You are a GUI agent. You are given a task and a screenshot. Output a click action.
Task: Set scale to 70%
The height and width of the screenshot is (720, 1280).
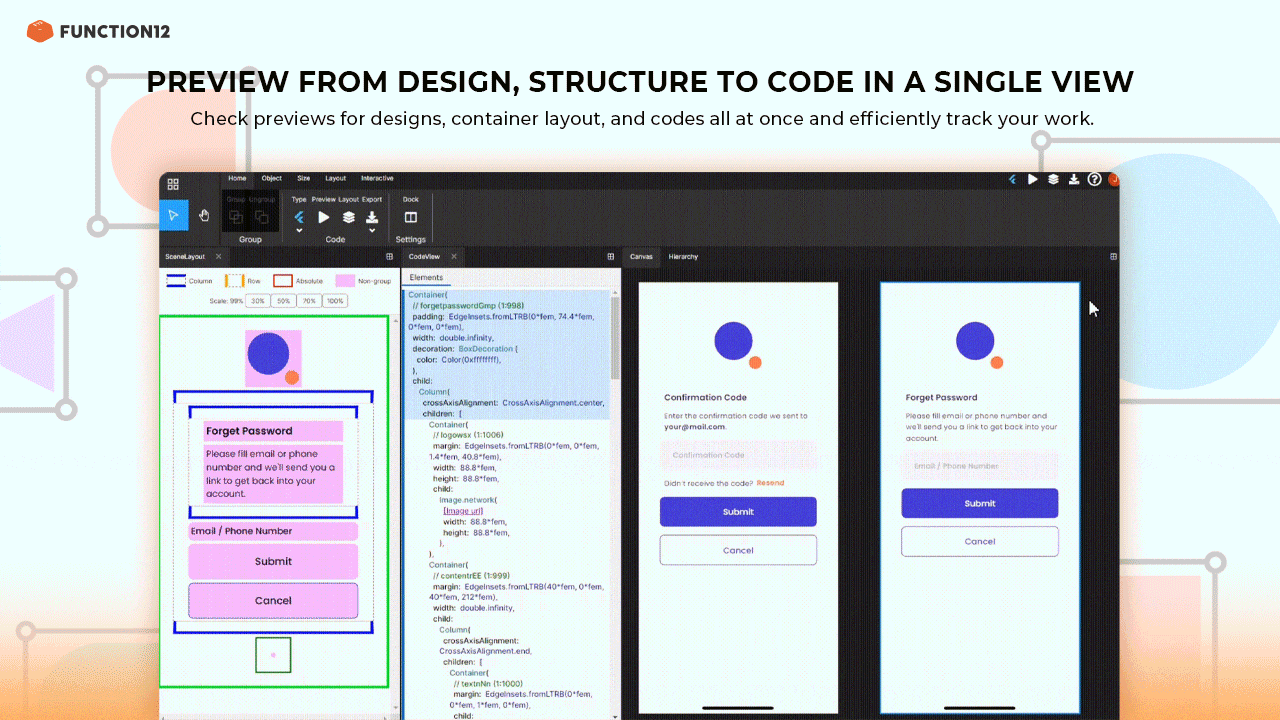[309, 300]
